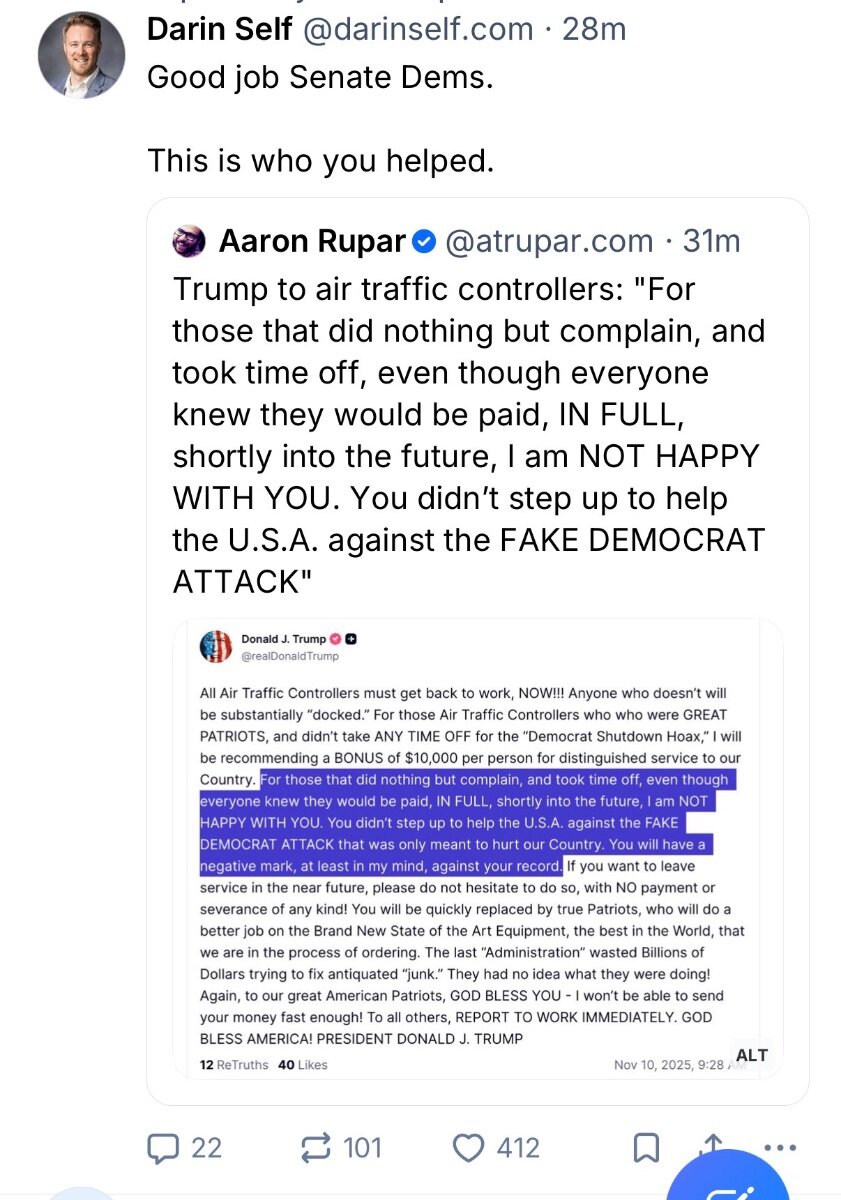Show image ALT text description
This screenshot has height=1200, width=841.
point(751,1055)
